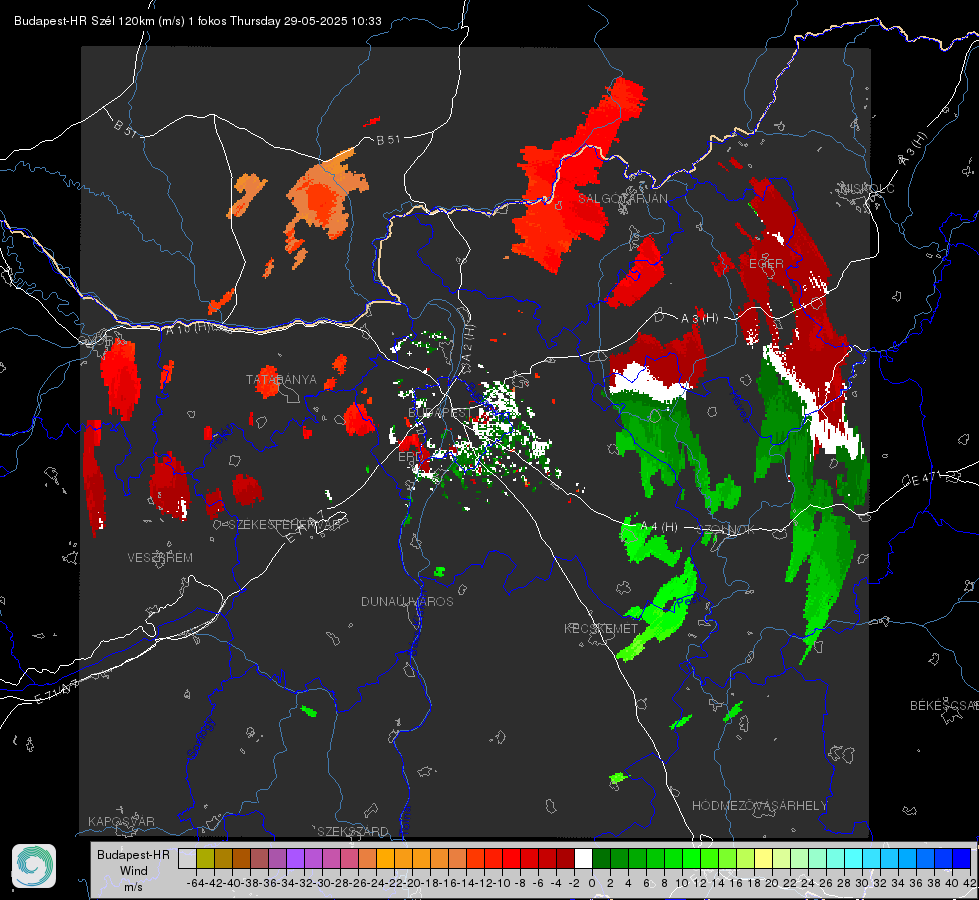Click the 'Budapest-HR Wind m/s' legend title
The height and width of the screenshot is (900, 979).
point(134,871)
